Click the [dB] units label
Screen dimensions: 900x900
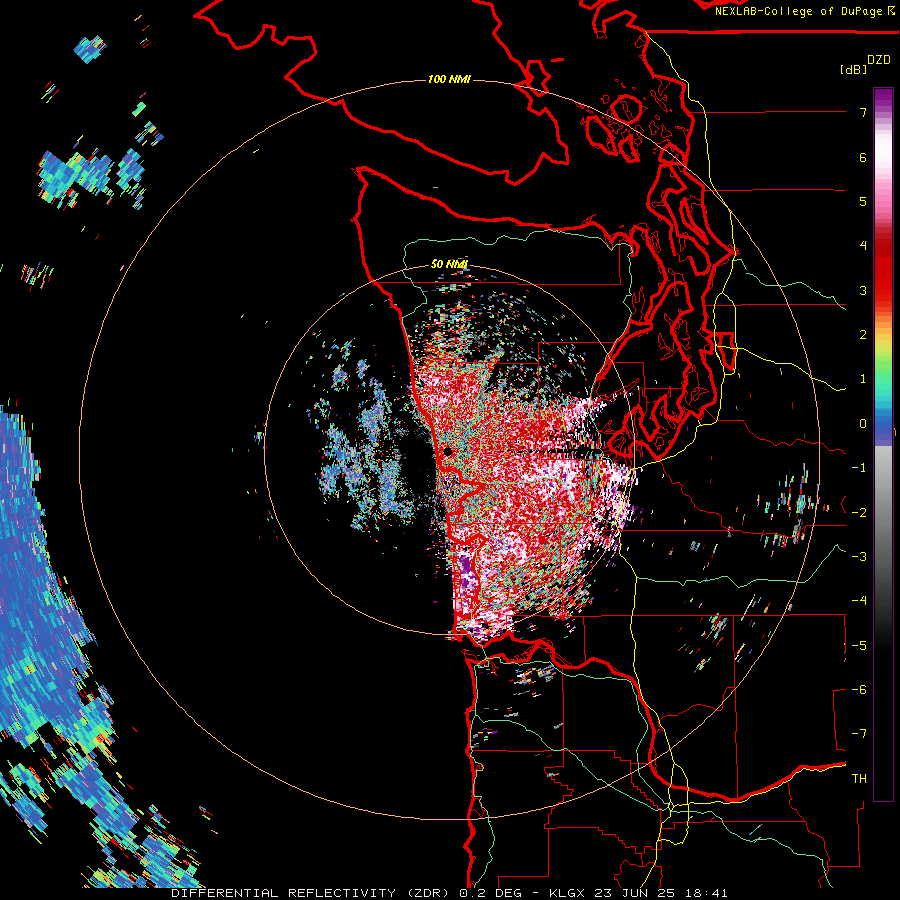pos(853,70)
